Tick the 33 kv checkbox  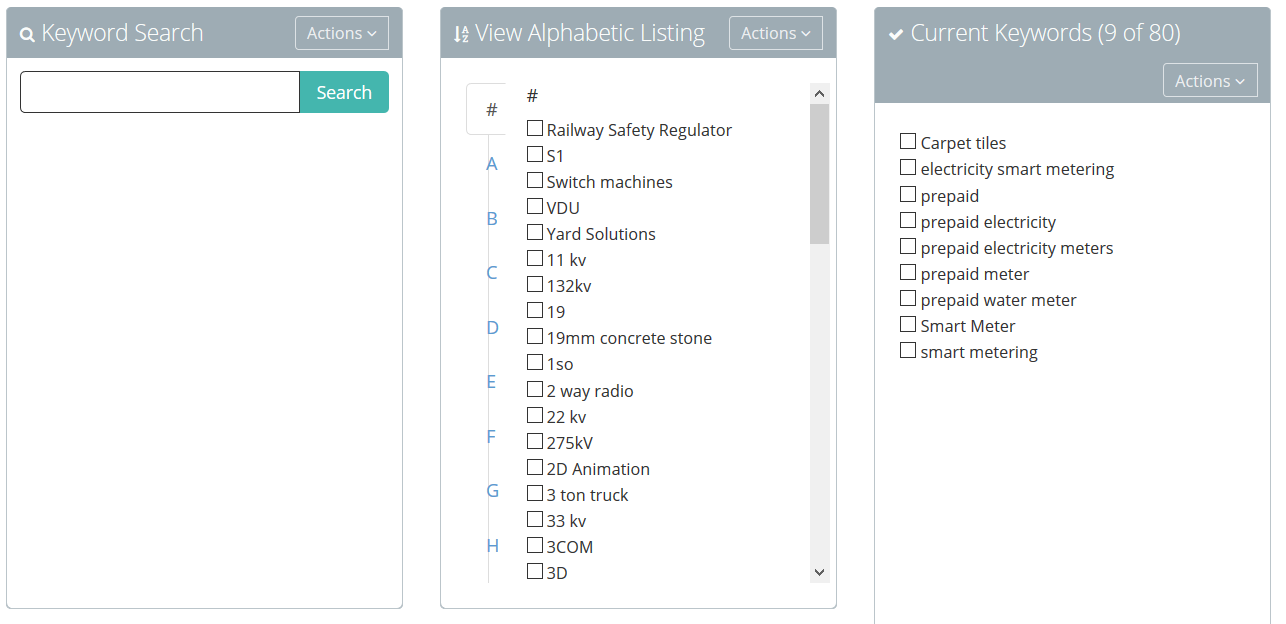(x=535, y=520)
